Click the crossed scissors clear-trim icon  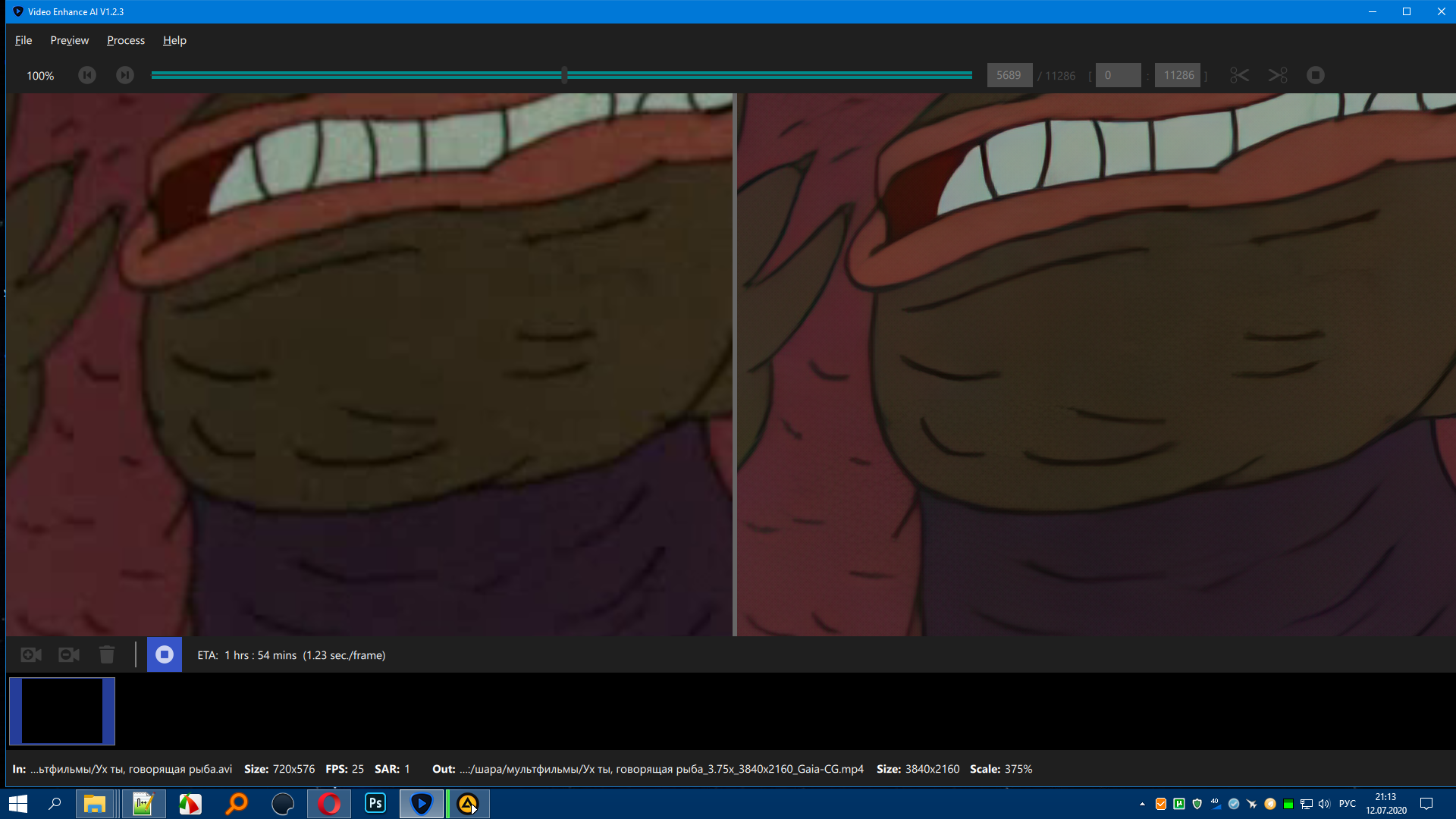(1278, 75)
